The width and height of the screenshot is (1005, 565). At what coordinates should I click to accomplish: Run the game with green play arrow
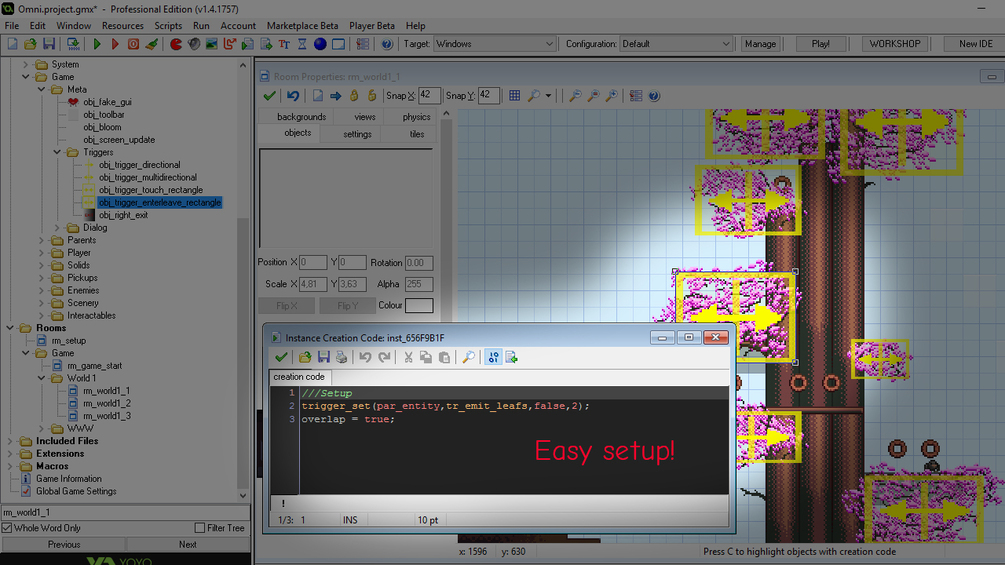point(97,44)
